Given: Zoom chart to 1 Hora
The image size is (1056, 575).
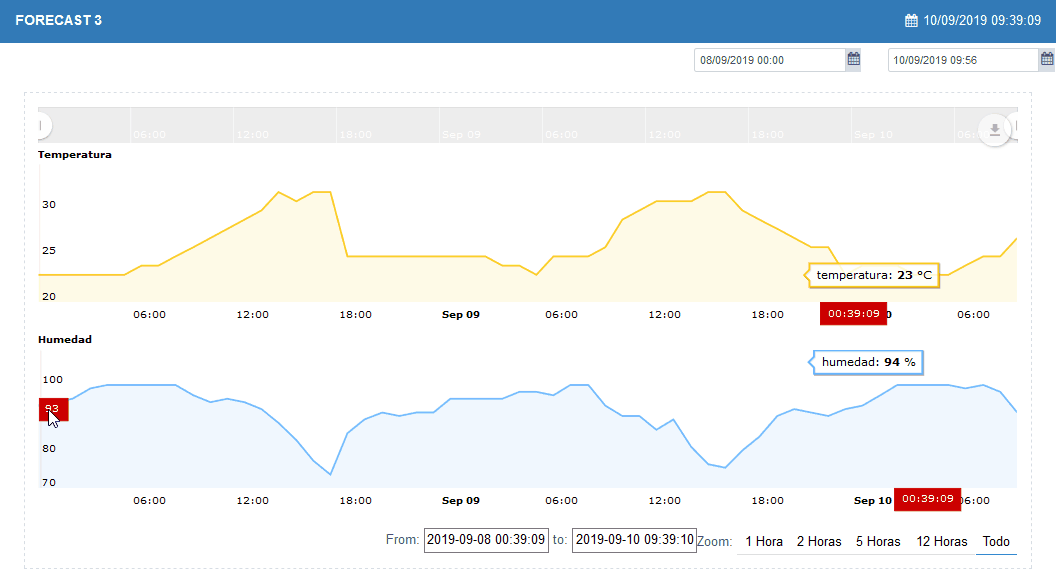Looking at the screenshot, I should [x=764, y=541].
